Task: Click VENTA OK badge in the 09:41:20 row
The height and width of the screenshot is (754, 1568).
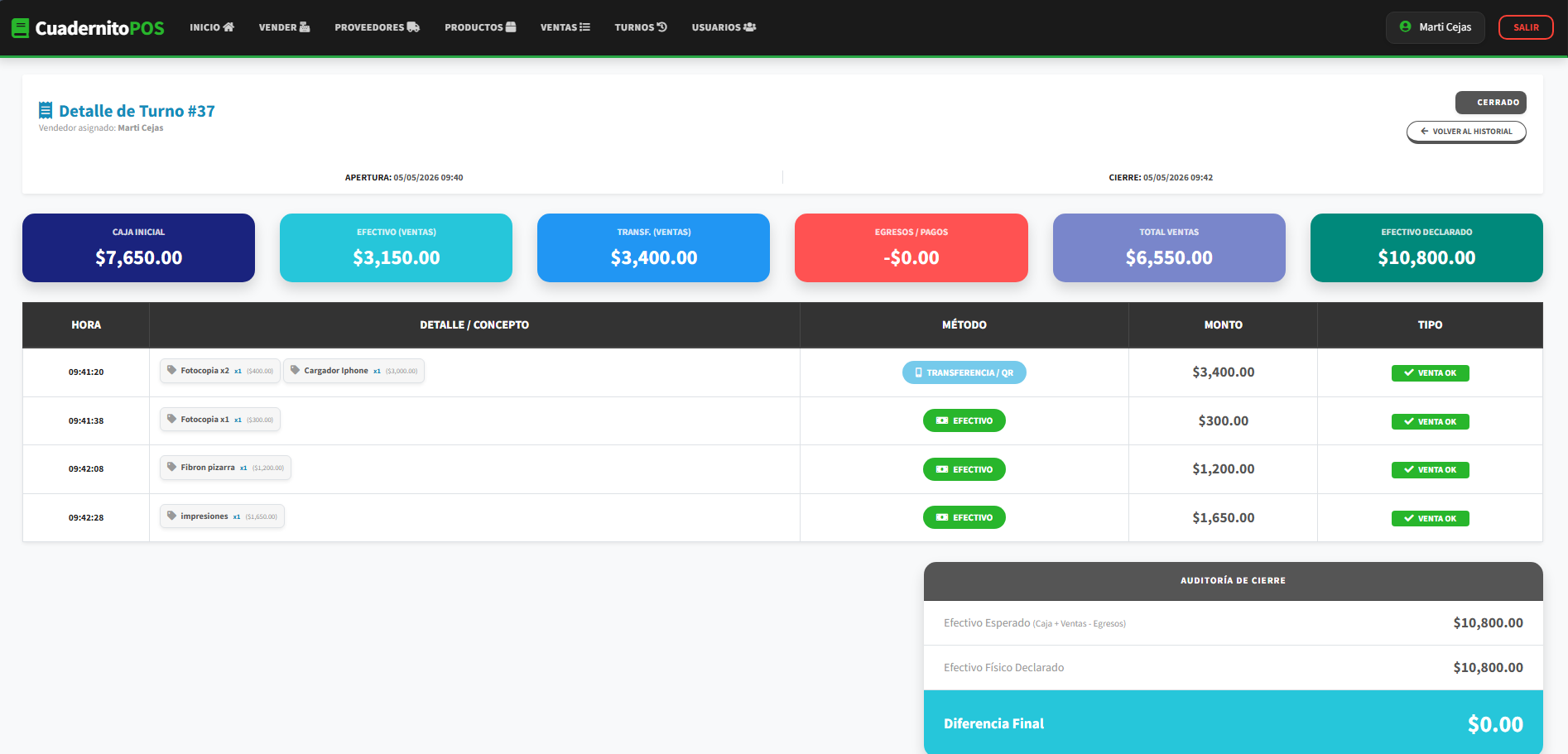Action: [1430, 373]
